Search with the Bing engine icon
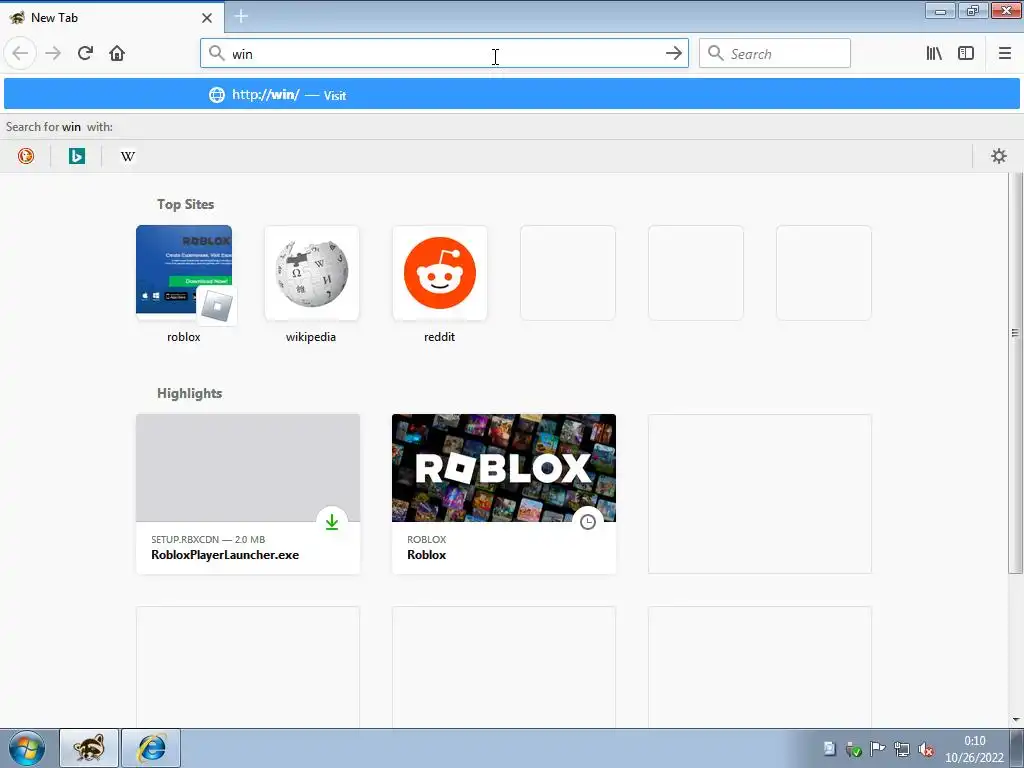 pyautogui.click(x=76, y=156)
